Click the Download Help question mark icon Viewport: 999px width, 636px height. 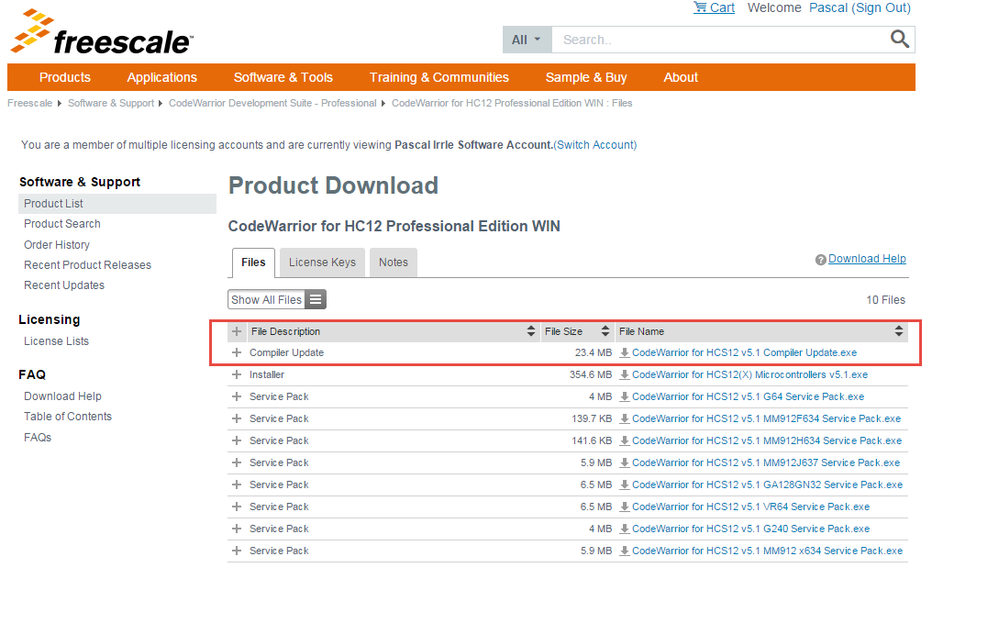tap(821, 259)
